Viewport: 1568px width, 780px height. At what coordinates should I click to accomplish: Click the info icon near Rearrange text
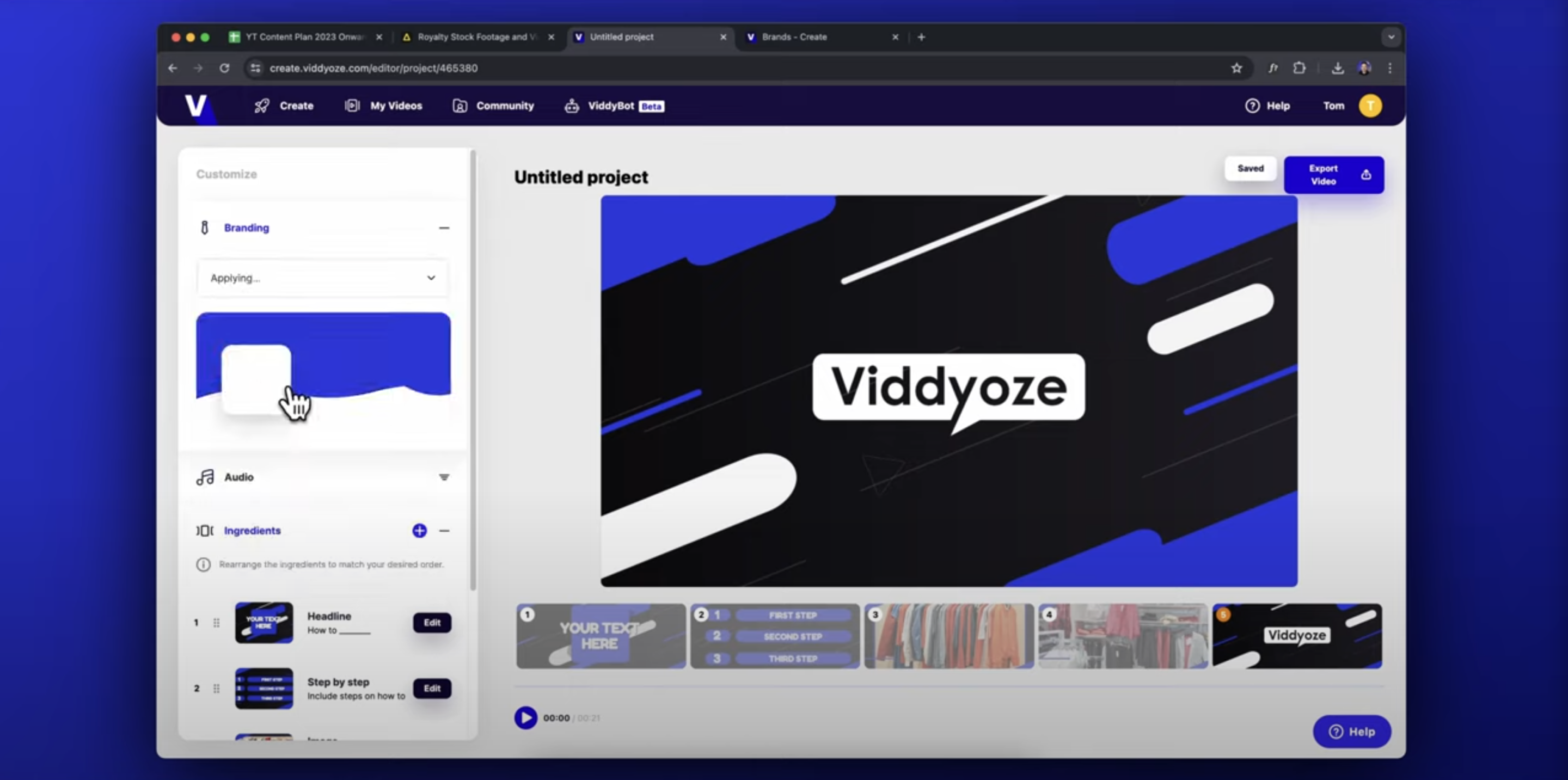pyautogui.click(x=203, y=564)
